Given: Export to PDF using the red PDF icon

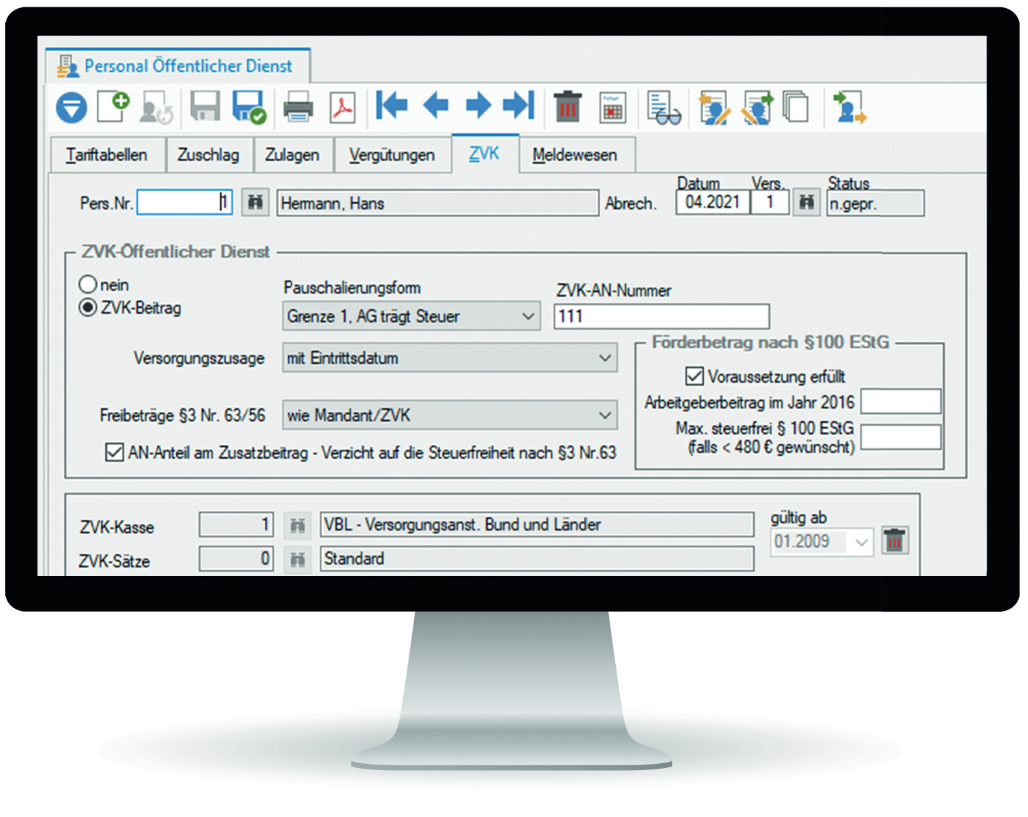Looking at the screenshot, I should 343,106.
